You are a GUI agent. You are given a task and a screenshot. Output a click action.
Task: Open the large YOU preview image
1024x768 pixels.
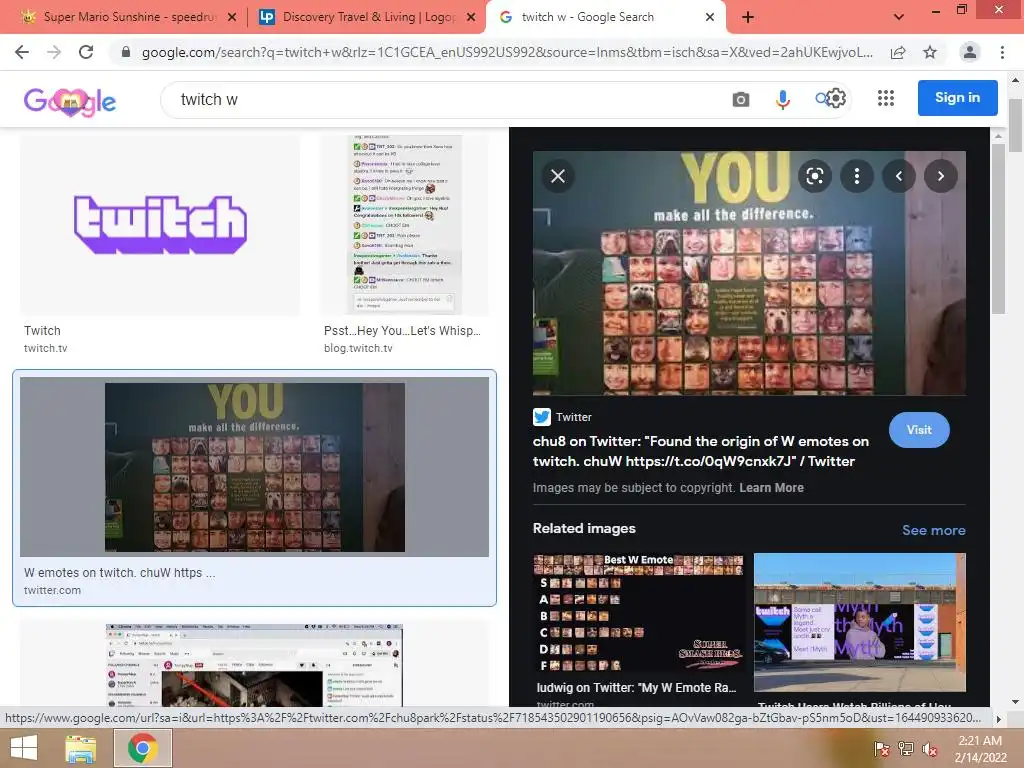749,273
